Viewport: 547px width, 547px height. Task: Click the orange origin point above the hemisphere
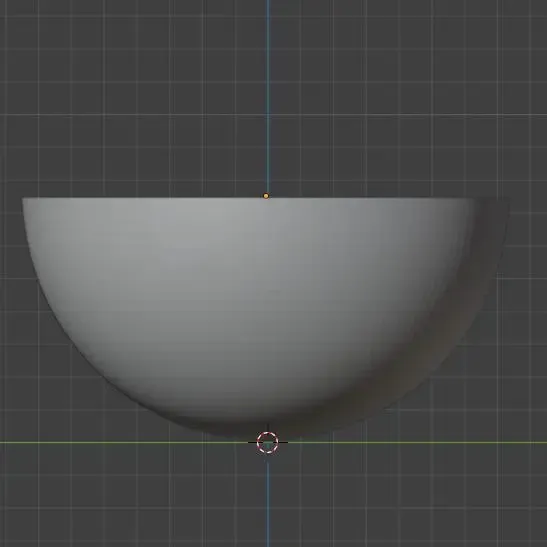click(x=266, y=196)
